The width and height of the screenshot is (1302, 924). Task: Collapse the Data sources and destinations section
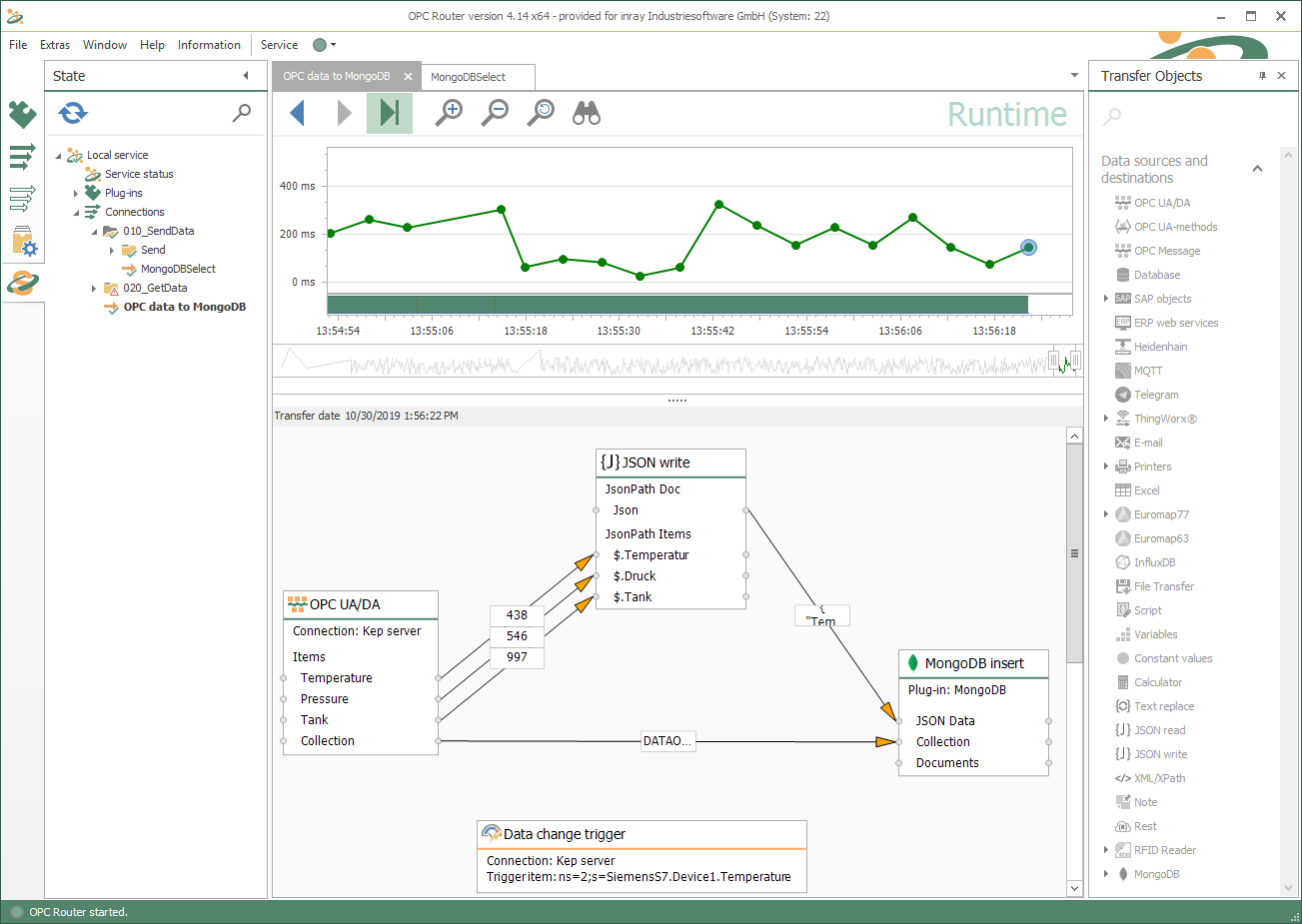[x=1257, y=169]
